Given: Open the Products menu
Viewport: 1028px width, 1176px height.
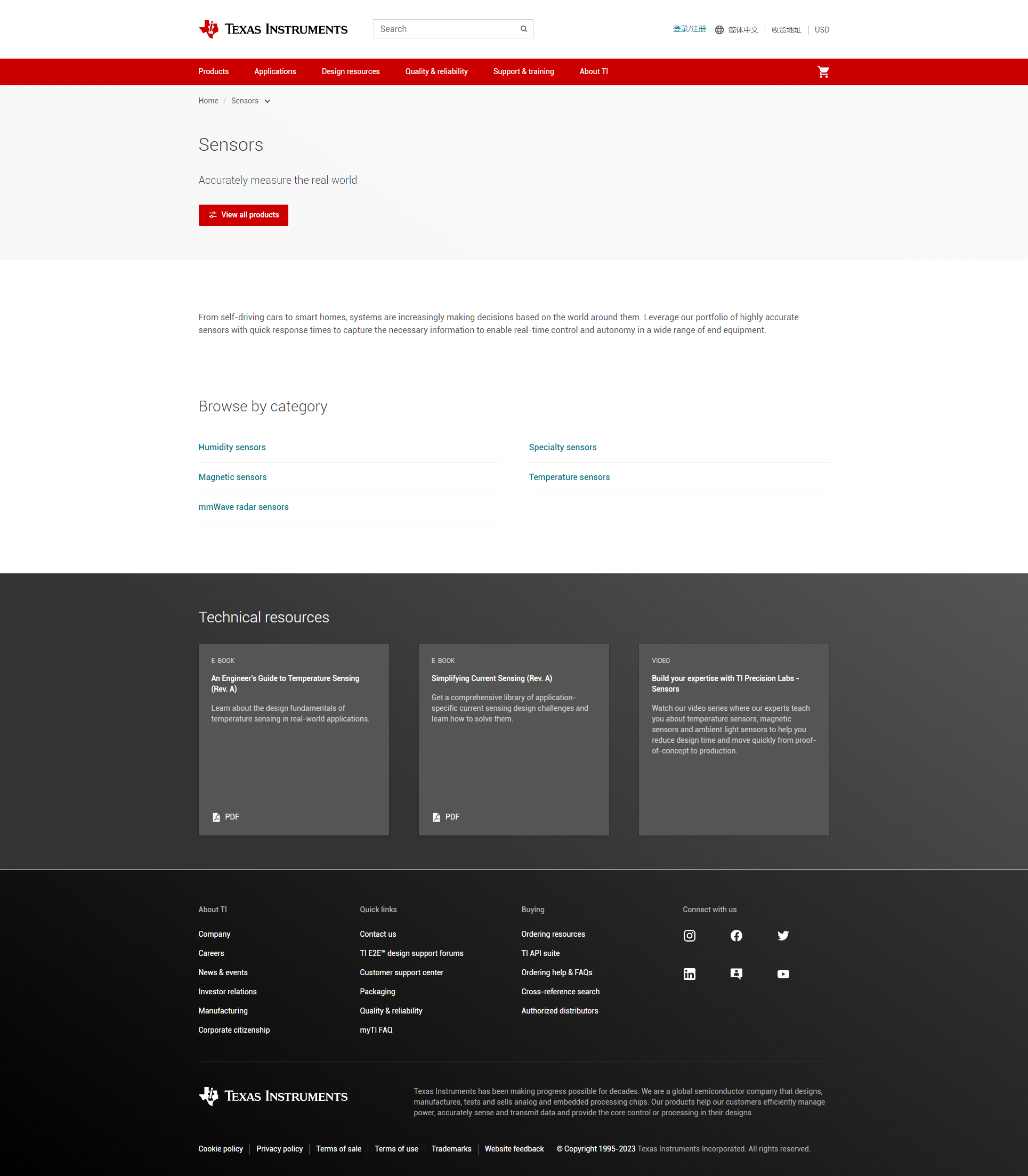Looking at the screenshot, I should (x=213, y=71).
